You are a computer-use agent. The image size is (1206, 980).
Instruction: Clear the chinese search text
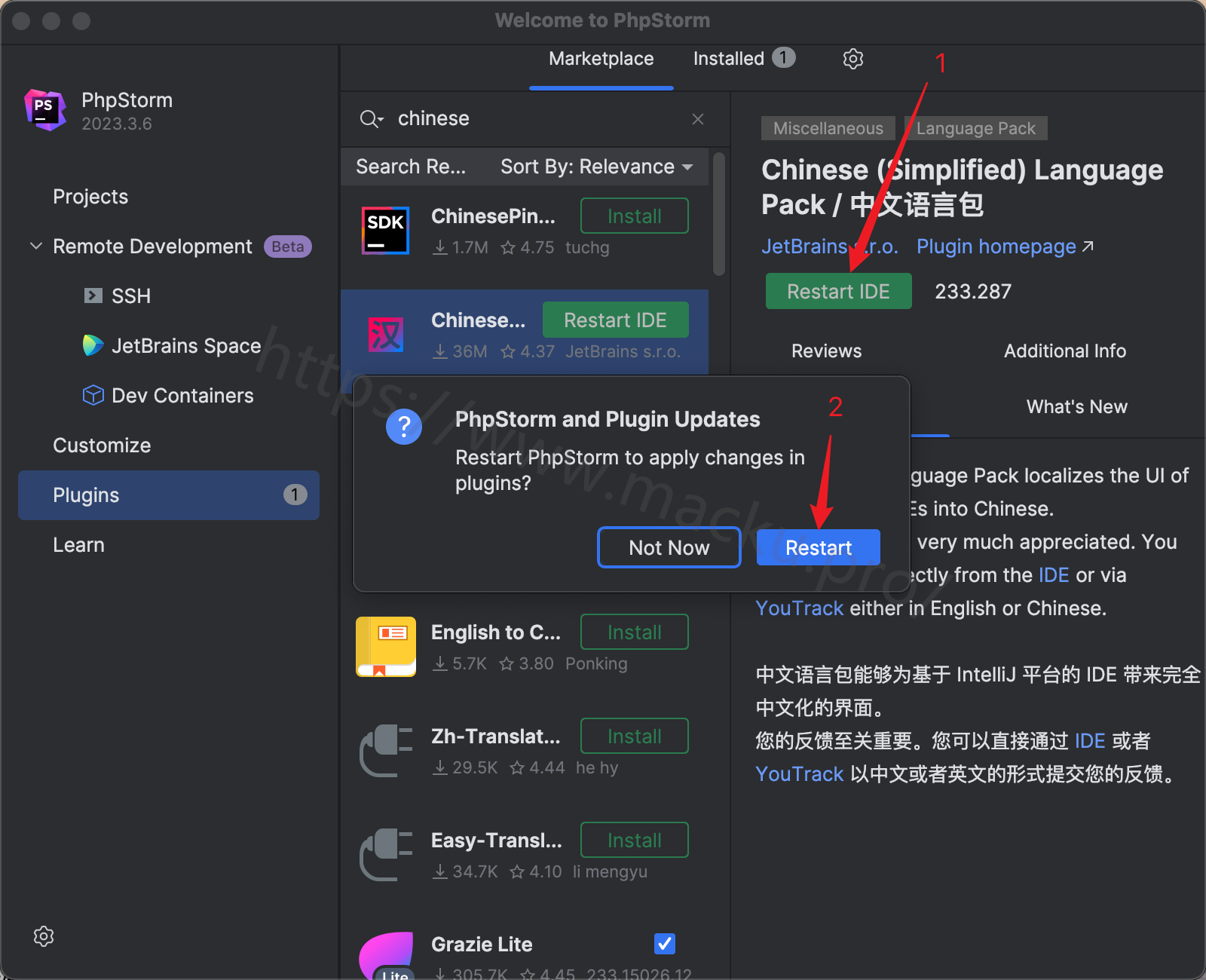click(x=698, y=119)
